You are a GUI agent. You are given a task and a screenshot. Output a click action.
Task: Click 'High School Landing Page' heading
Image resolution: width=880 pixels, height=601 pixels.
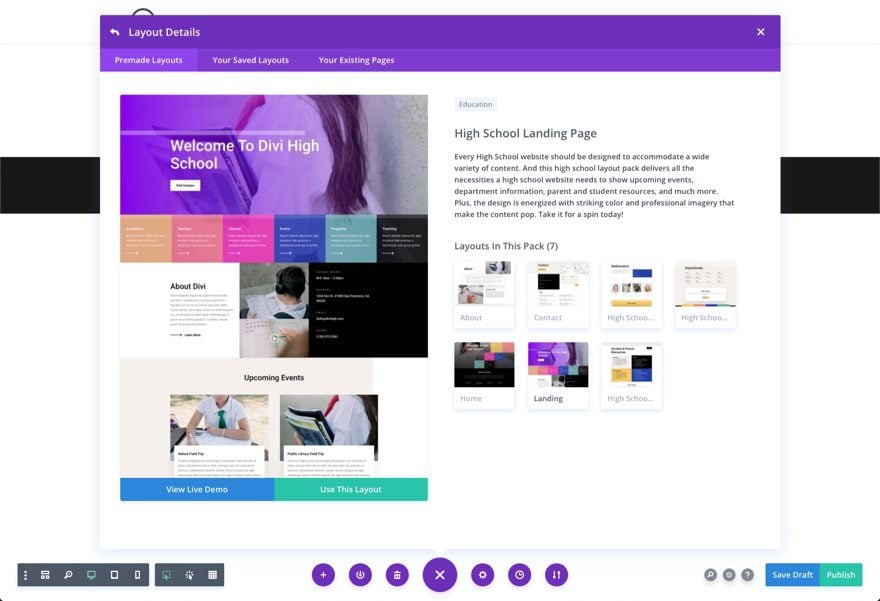click(525, 134)
